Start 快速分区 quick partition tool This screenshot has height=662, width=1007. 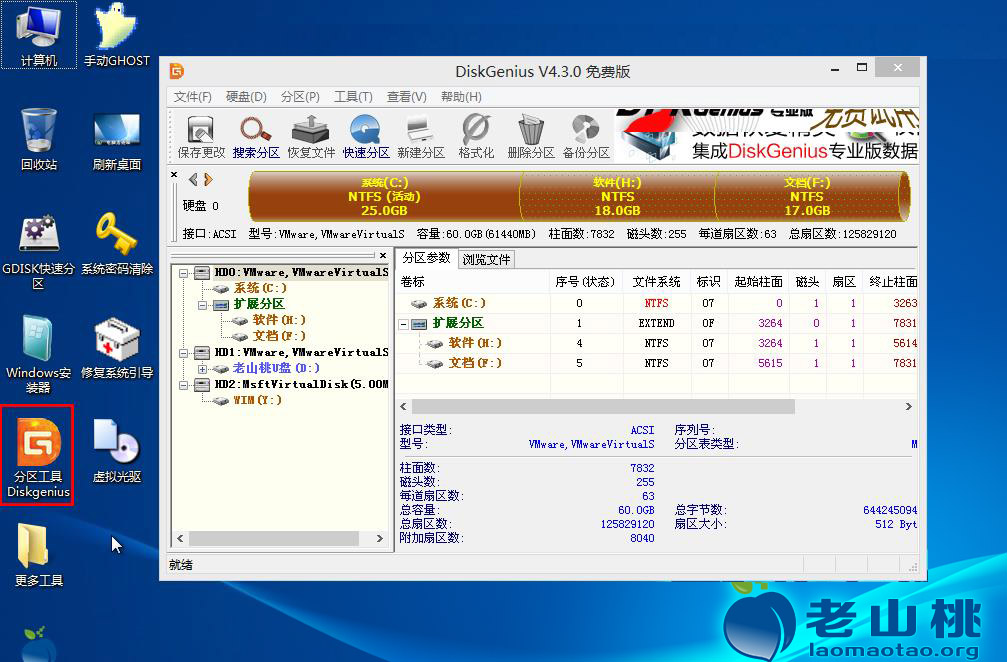tap(365, 136)
